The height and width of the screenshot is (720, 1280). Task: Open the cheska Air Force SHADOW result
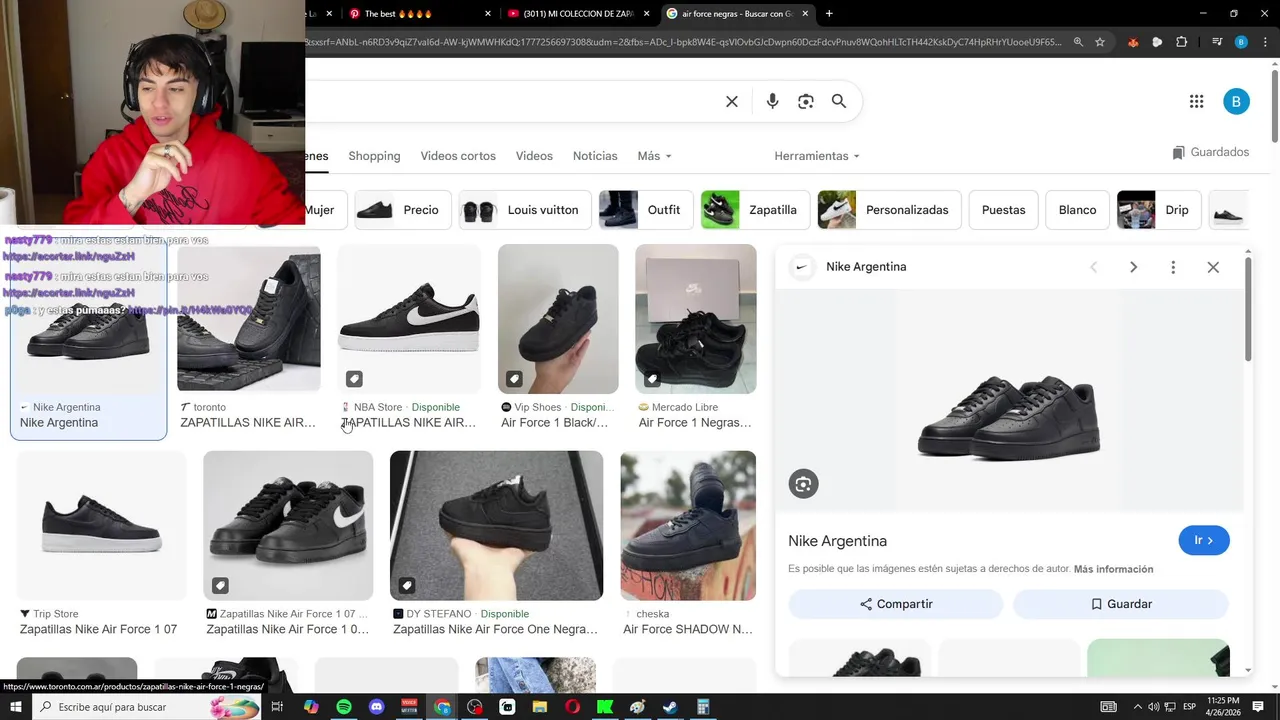click(688, 544)
